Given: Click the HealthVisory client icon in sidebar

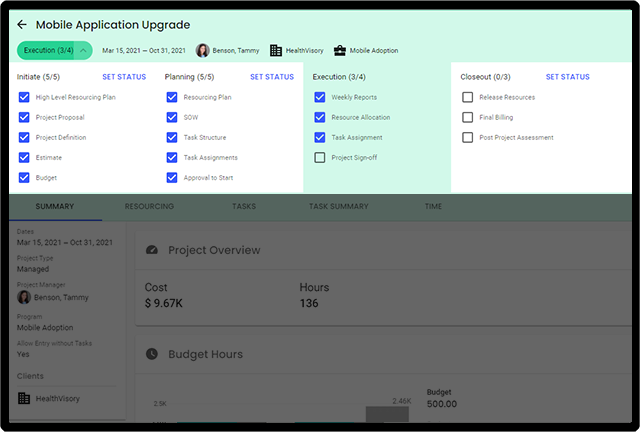Looking at the screenshot, I should (x=24, y=398).
